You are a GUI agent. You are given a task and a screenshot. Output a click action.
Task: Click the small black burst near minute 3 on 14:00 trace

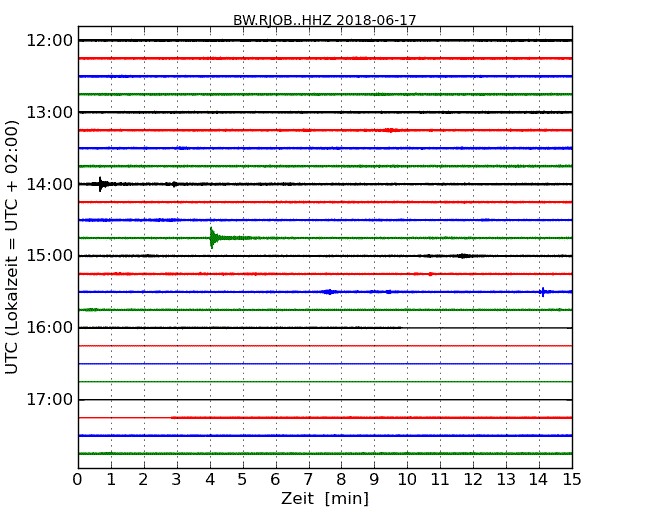pos(175,184)
